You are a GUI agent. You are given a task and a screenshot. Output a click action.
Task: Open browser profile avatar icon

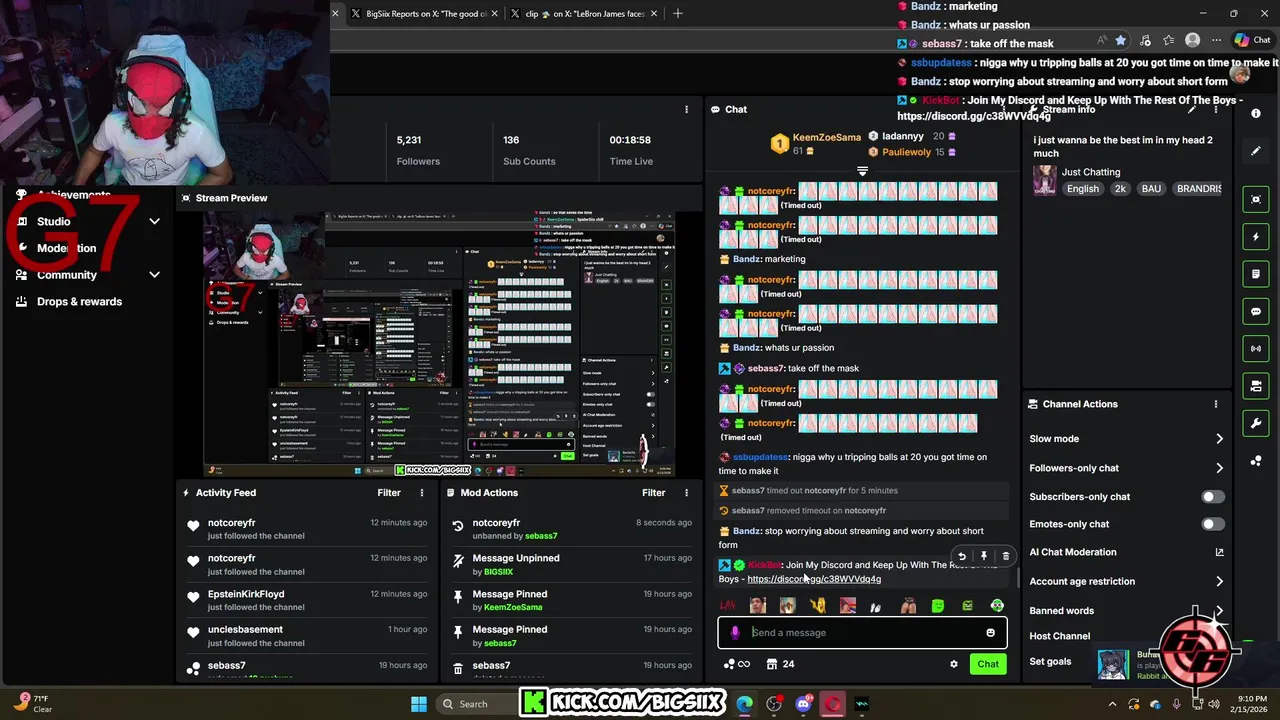click(1192, 40)
